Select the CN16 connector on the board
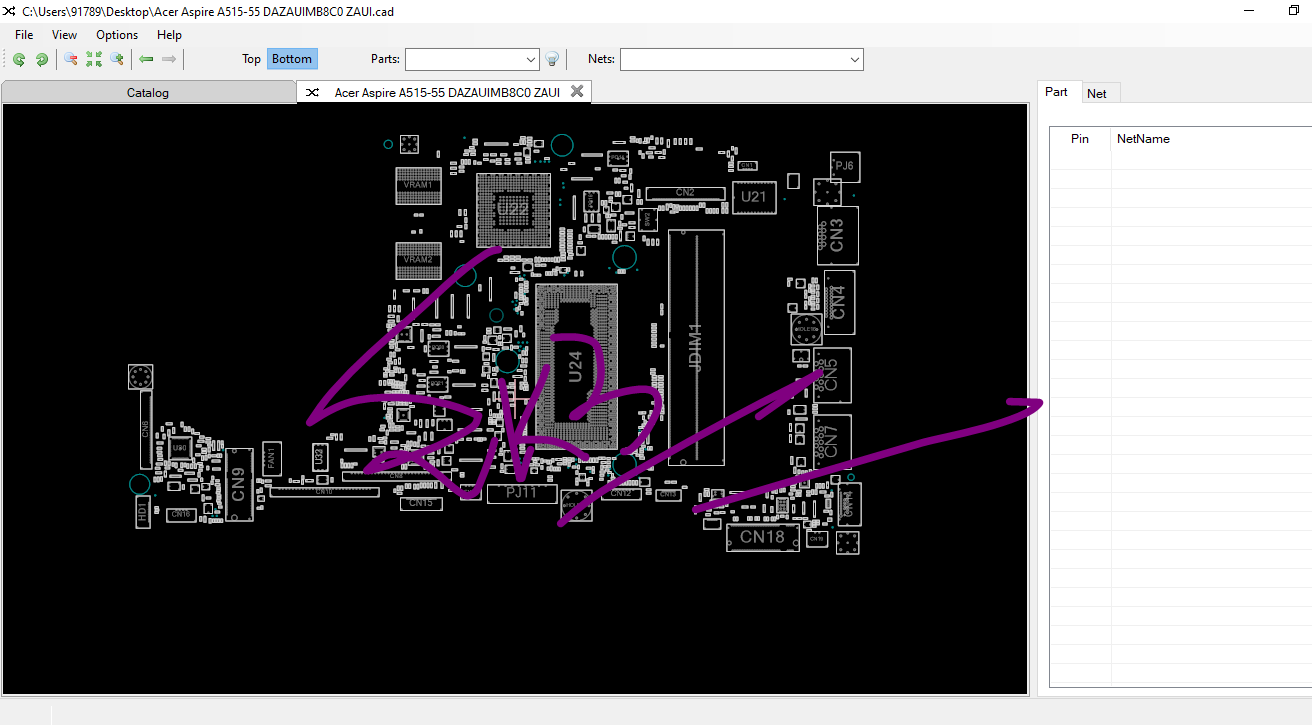This screenshot has width=1312, height=725. click(180, 514)
